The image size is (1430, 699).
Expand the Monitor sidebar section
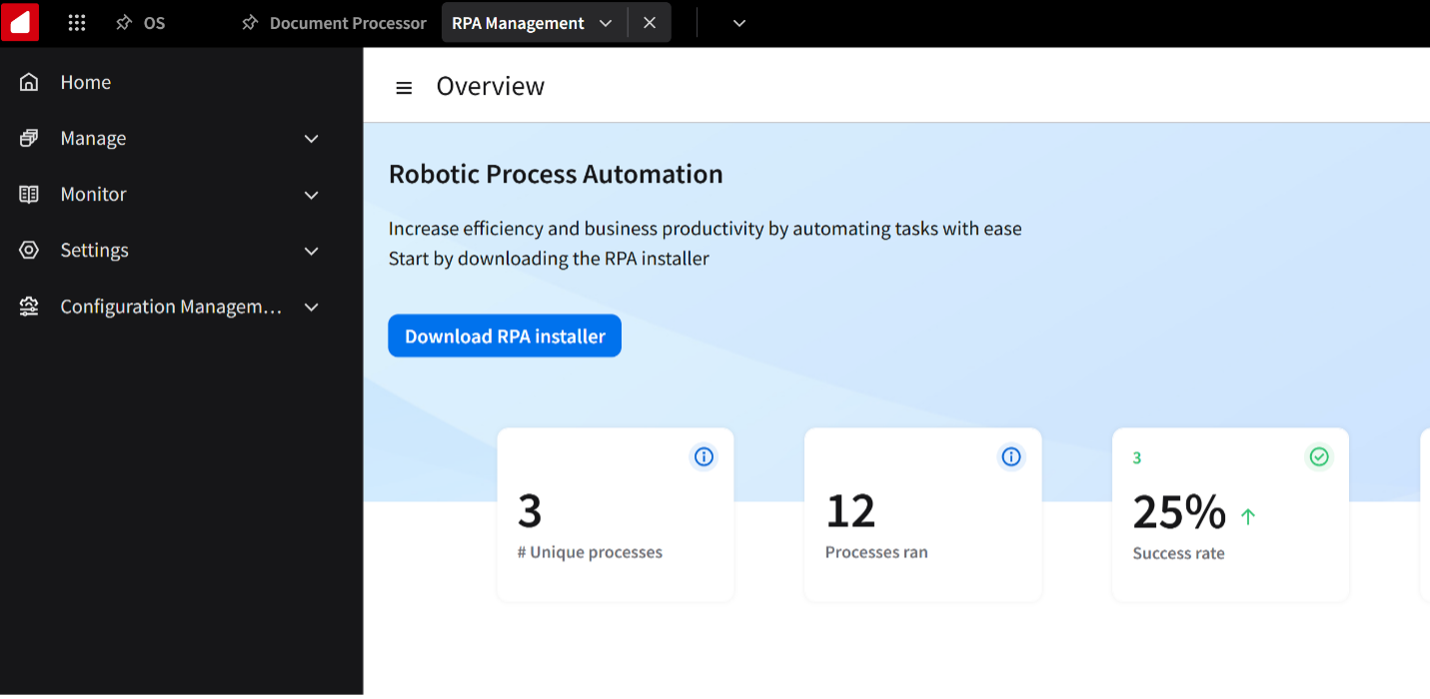[311, 195]
